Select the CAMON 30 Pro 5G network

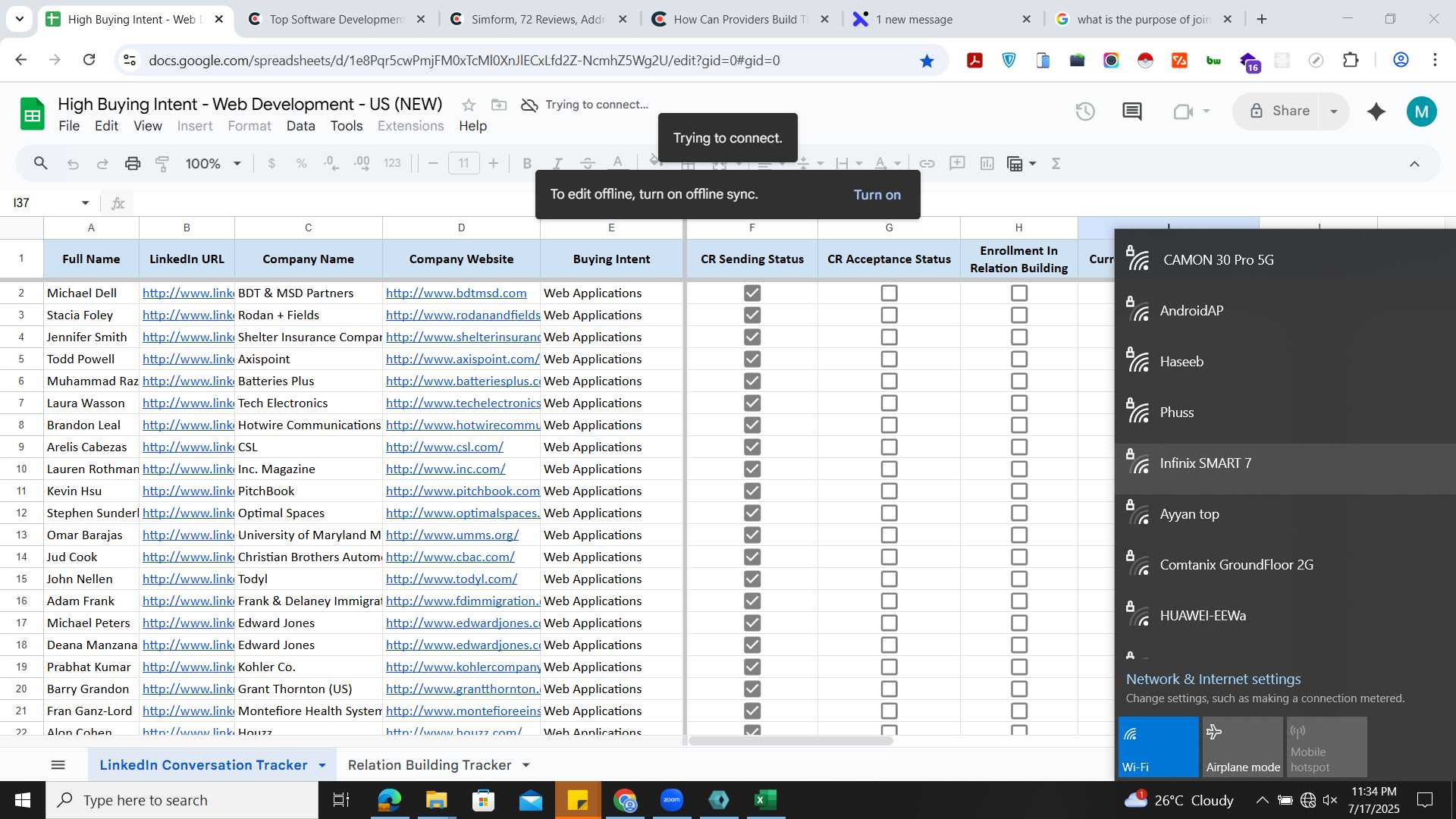click(x=1285, y=260)
